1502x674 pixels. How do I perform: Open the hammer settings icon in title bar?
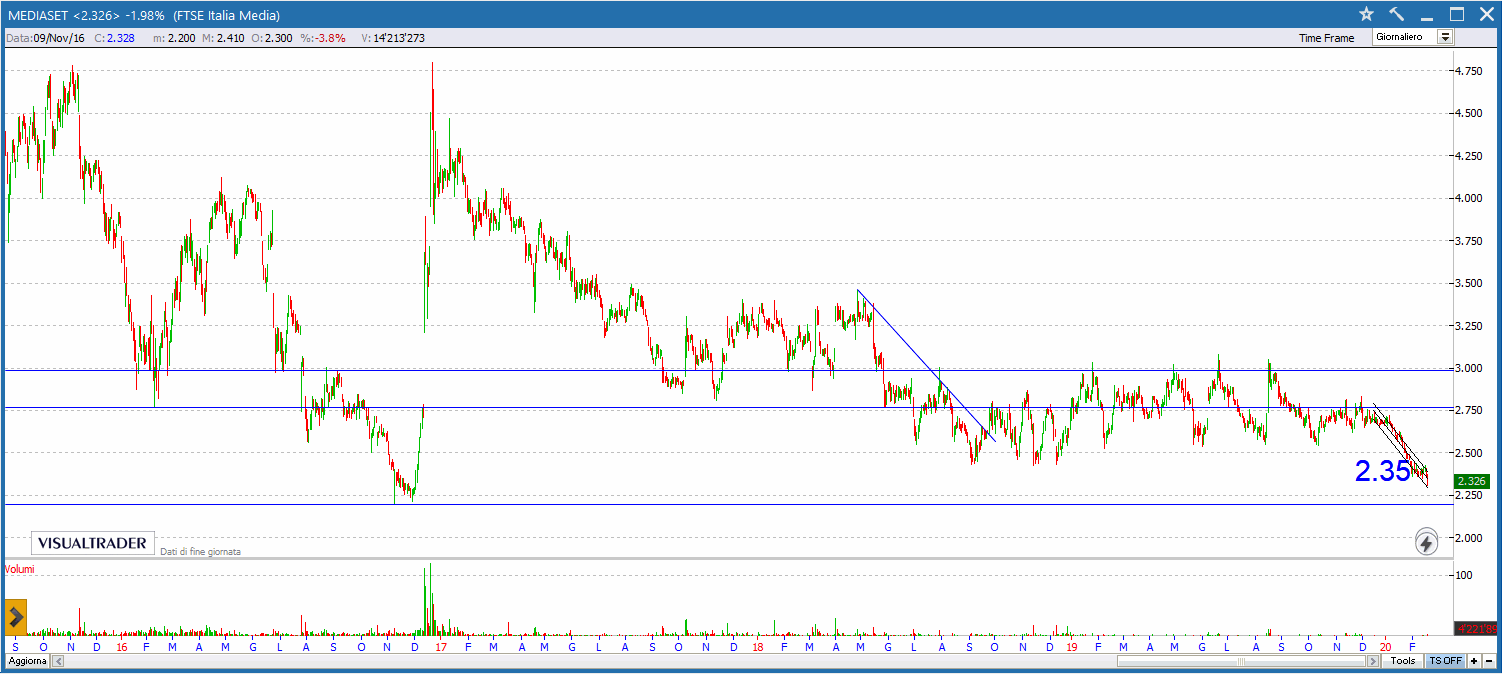point(1397,14)
